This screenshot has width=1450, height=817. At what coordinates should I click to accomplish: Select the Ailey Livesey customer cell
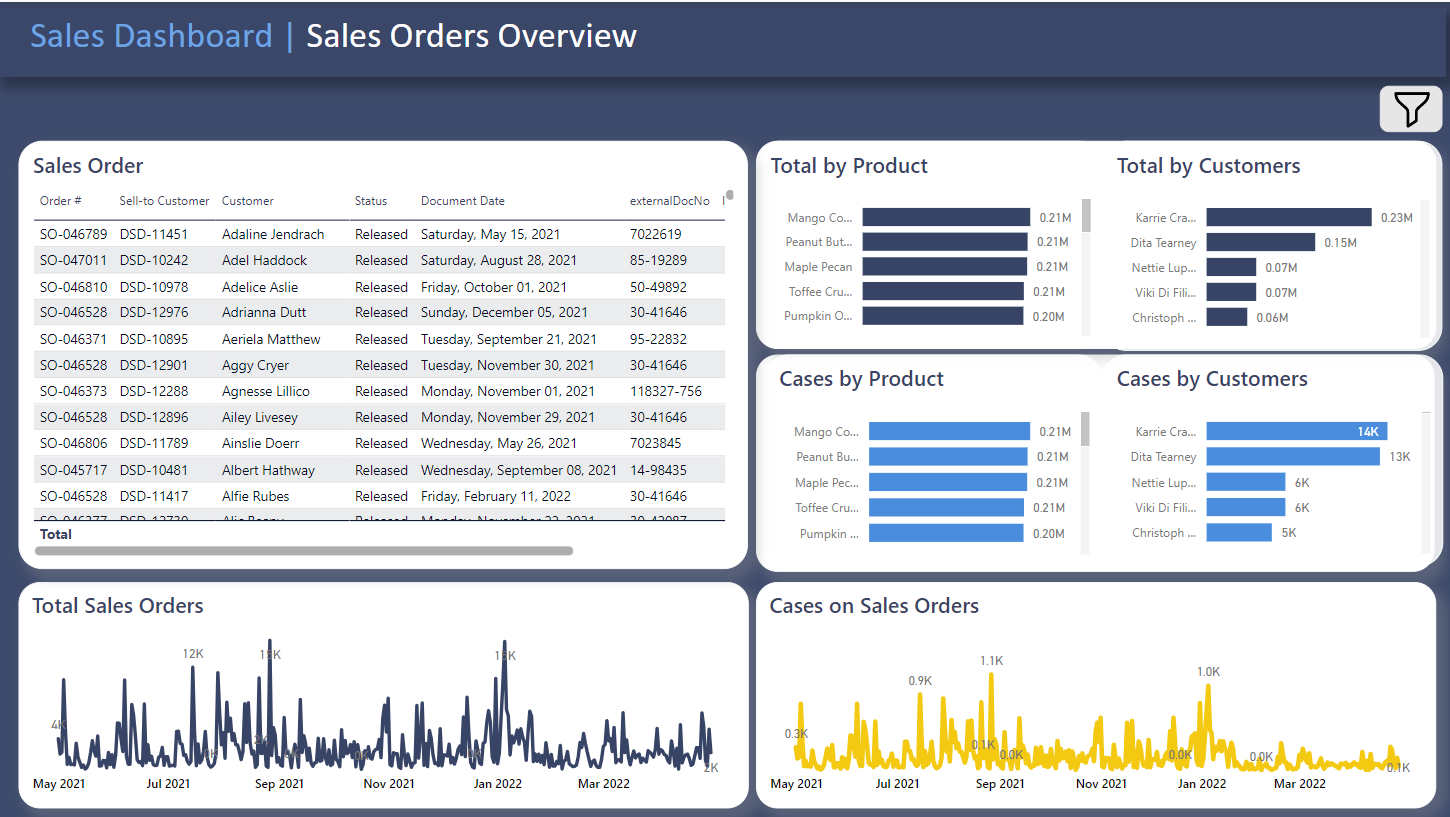[x=260, y=417]
